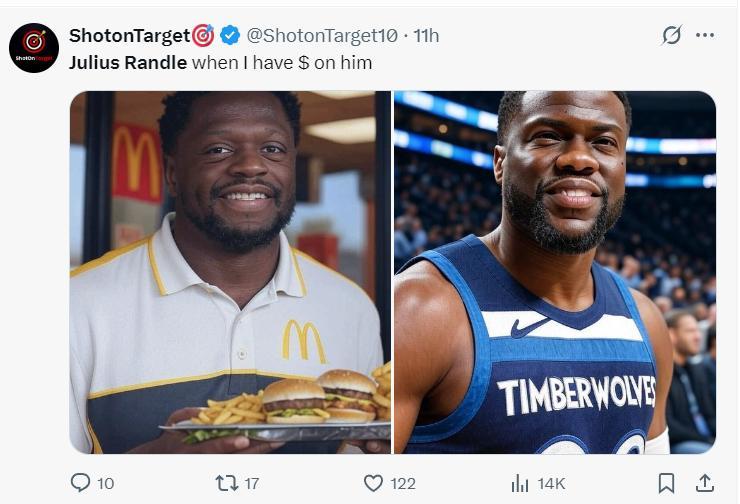Open the view analytics bar-chart icon
This screenshot has height=504, width=740.
pos(520,483)
